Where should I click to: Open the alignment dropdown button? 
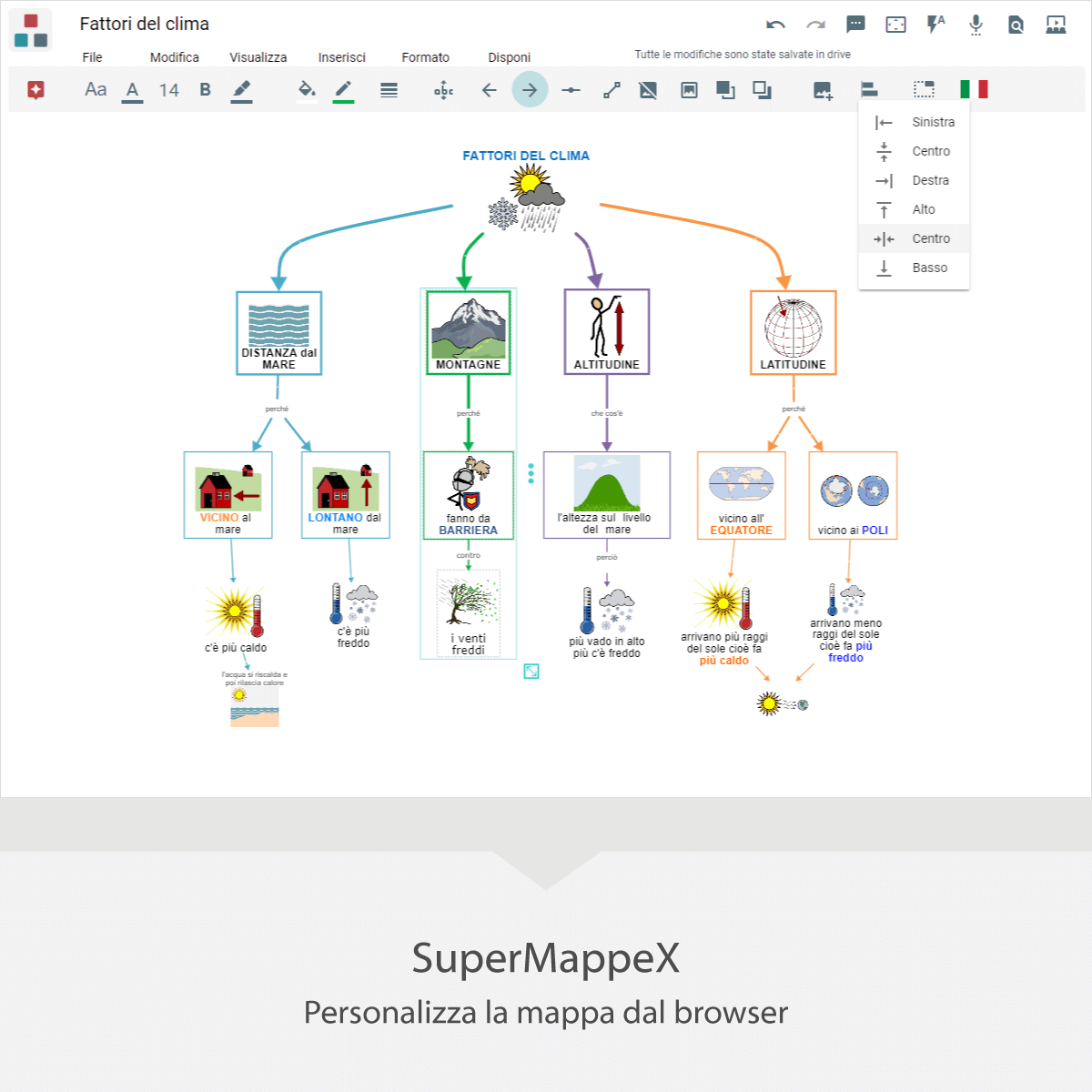pyautogui.click(x=869, y=89)
